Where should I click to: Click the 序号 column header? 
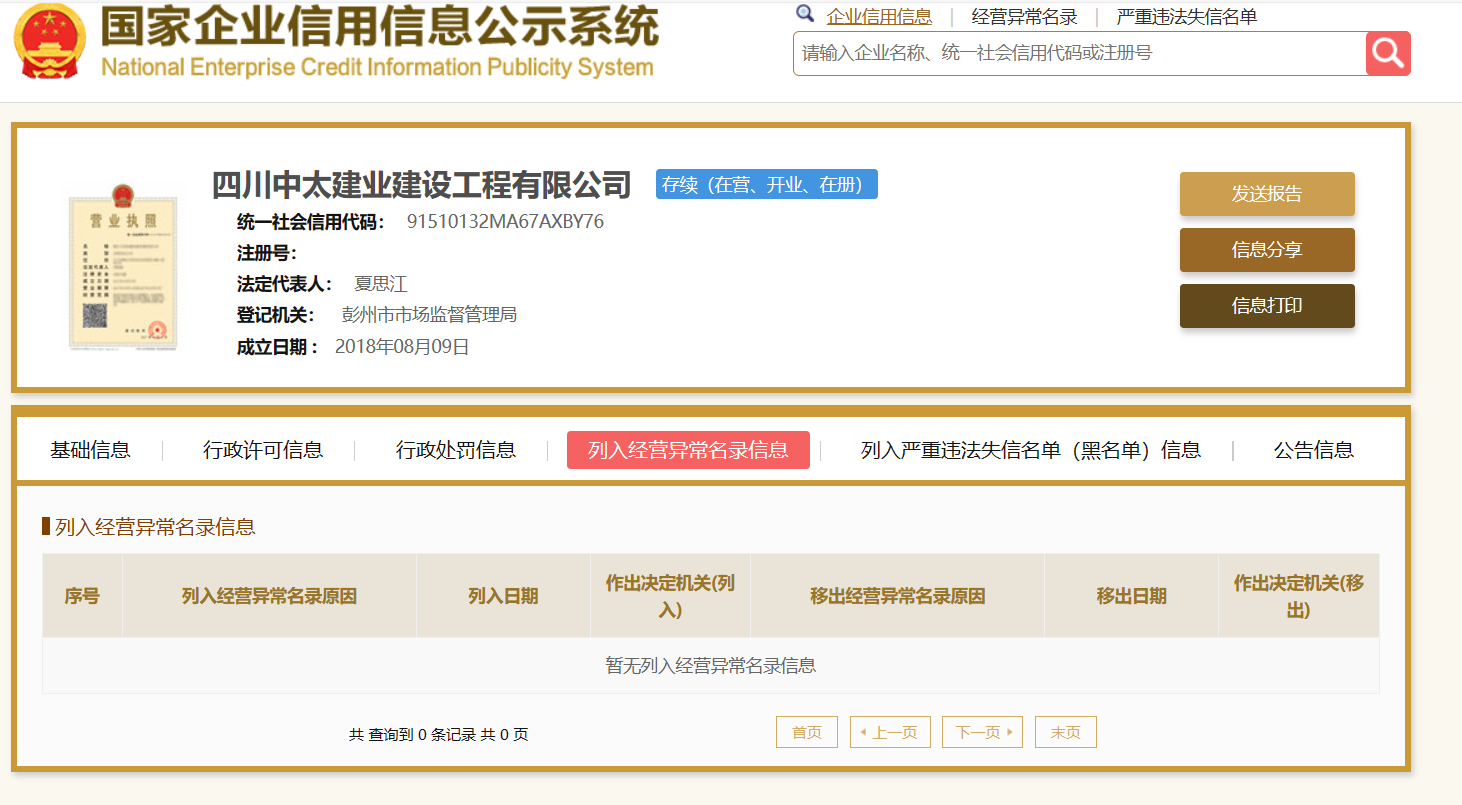(82, 596)
